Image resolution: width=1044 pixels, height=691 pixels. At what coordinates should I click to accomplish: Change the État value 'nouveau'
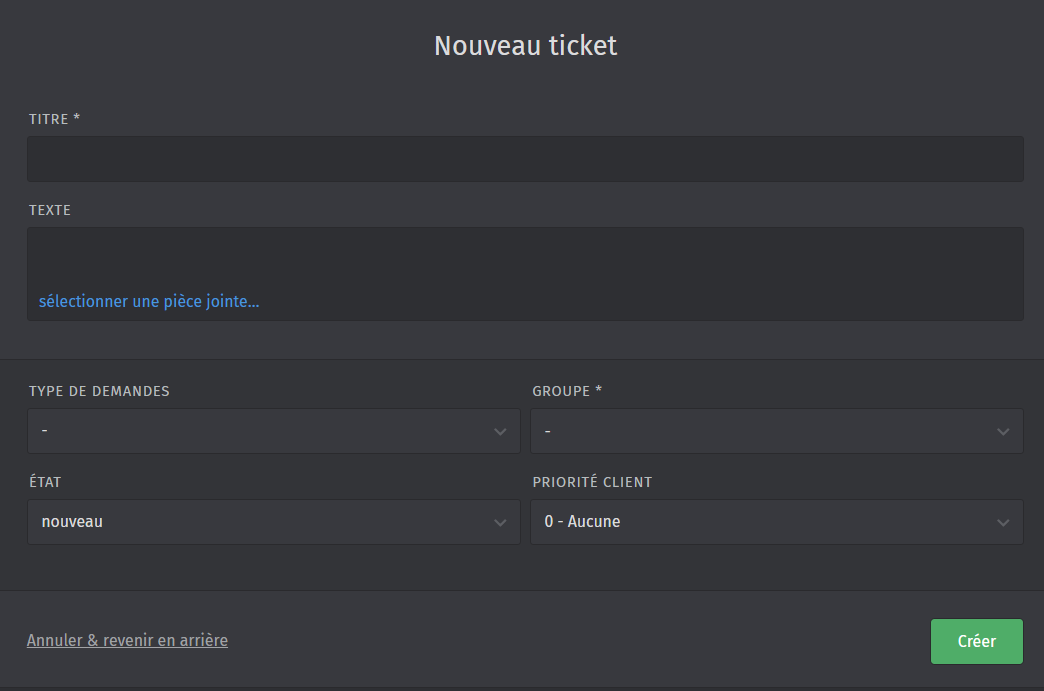[x=274, y=523]
